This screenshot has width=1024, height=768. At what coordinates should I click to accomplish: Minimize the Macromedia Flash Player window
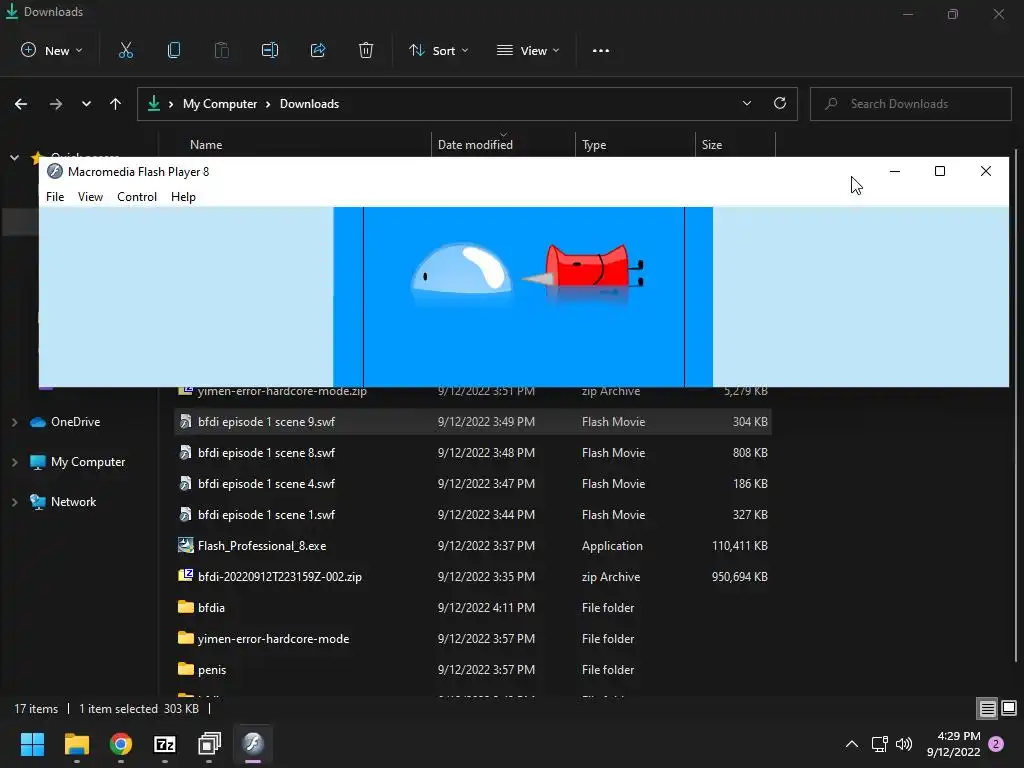(895, 171)
